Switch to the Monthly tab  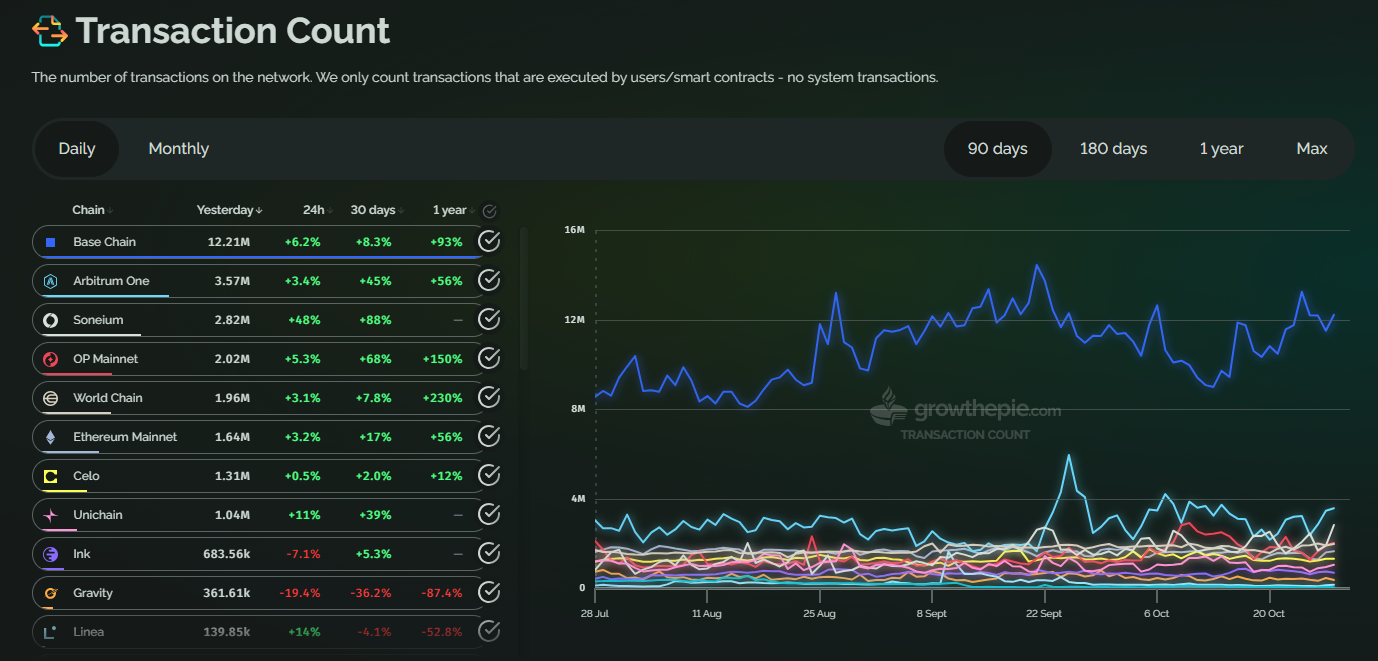(x=178, y=149)
